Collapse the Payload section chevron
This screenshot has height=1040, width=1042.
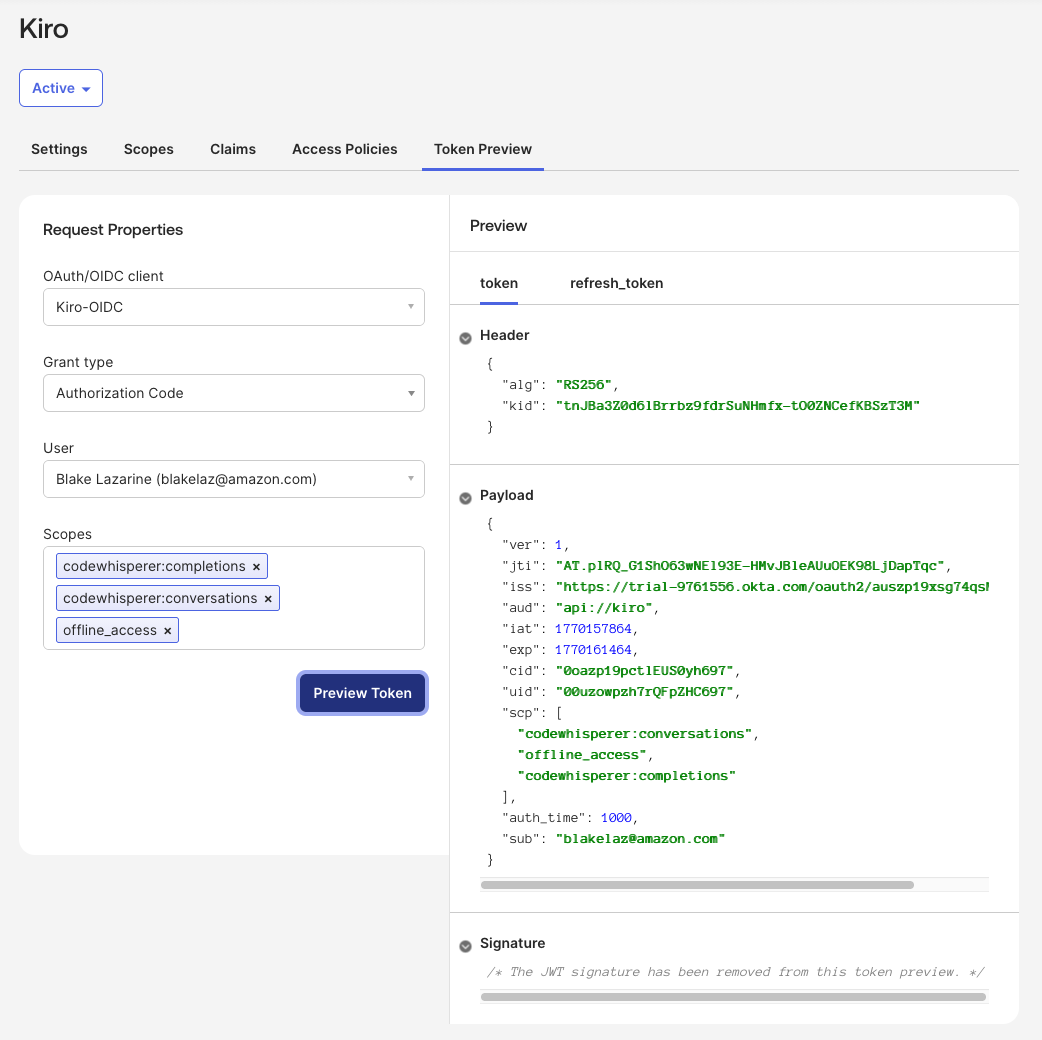click(x=465, y=498)
